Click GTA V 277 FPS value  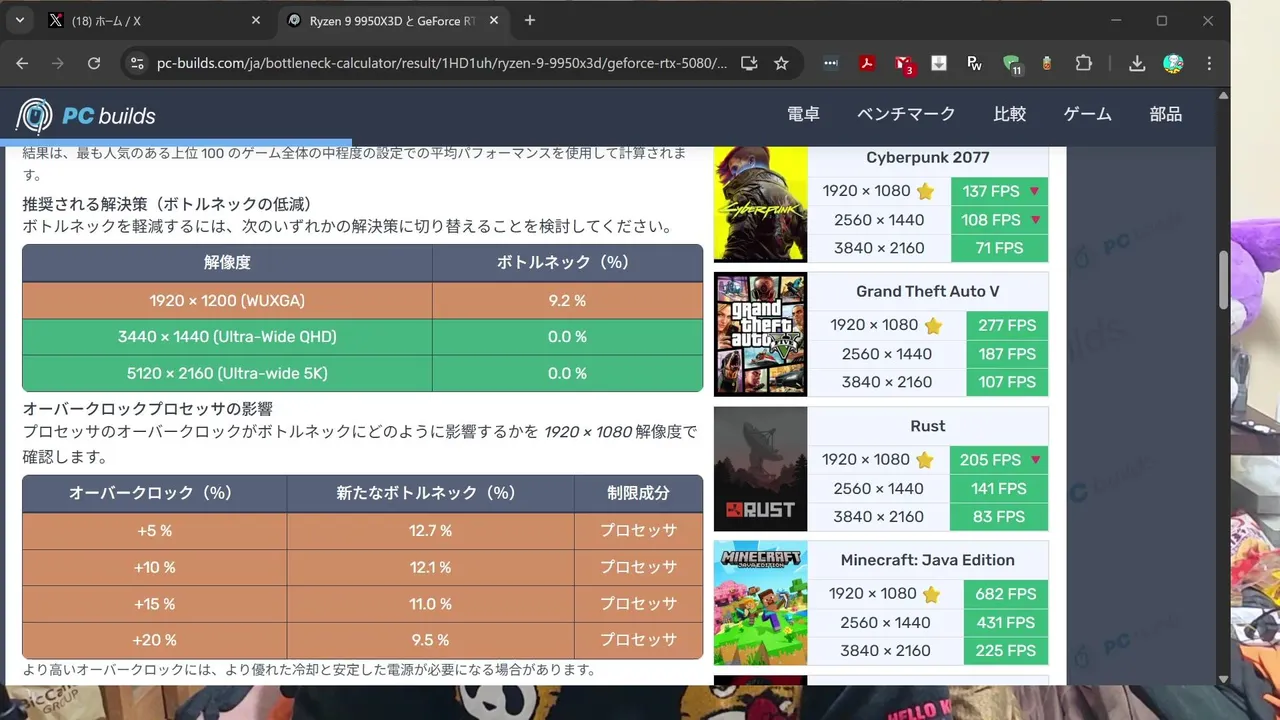click(1007, 325)
